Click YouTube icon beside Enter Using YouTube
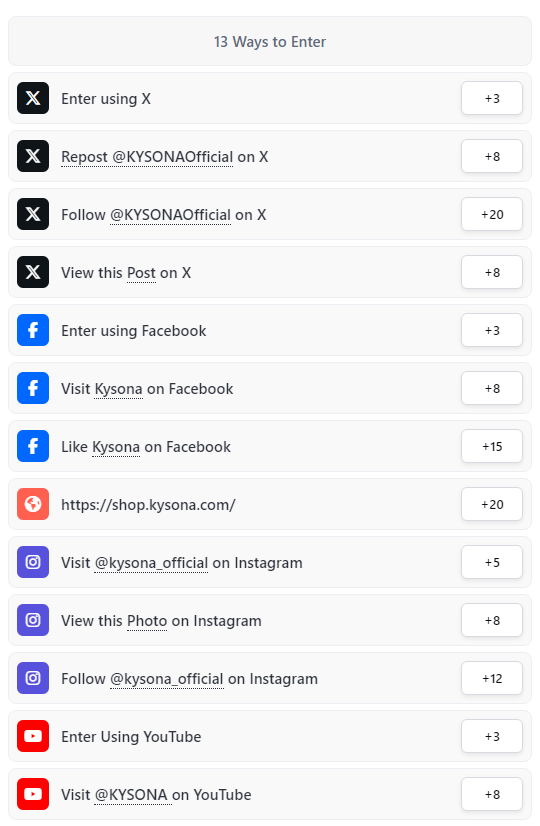This screenshot has width=540, height=826. [x=33, y=735]
